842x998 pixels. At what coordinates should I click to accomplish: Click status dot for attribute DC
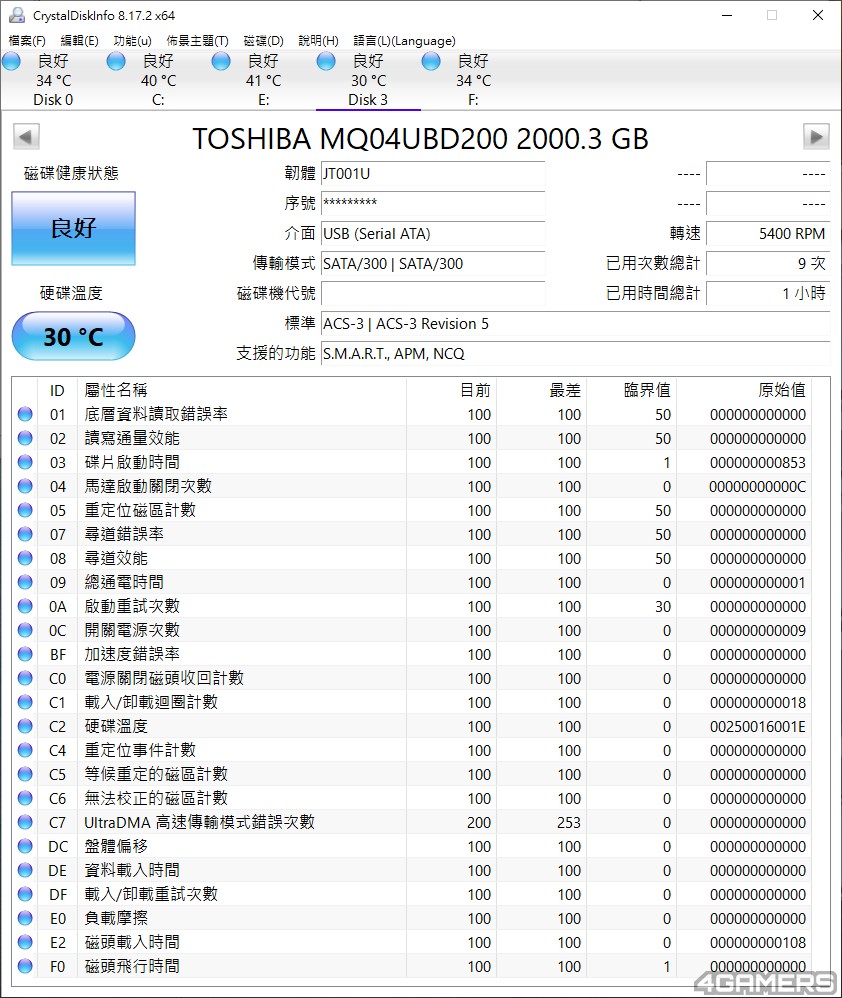pos(25,847)
